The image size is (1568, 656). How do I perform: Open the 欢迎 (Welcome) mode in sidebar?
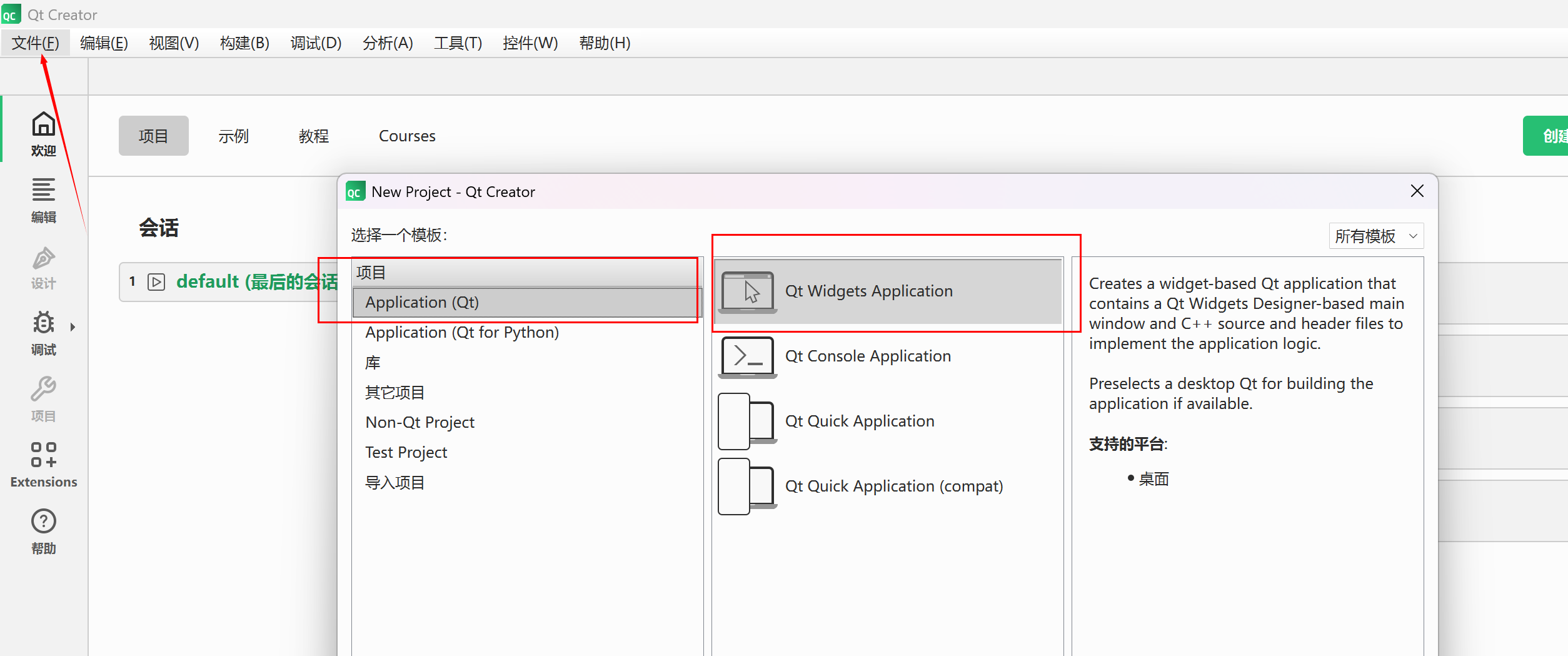pos(44,134)
